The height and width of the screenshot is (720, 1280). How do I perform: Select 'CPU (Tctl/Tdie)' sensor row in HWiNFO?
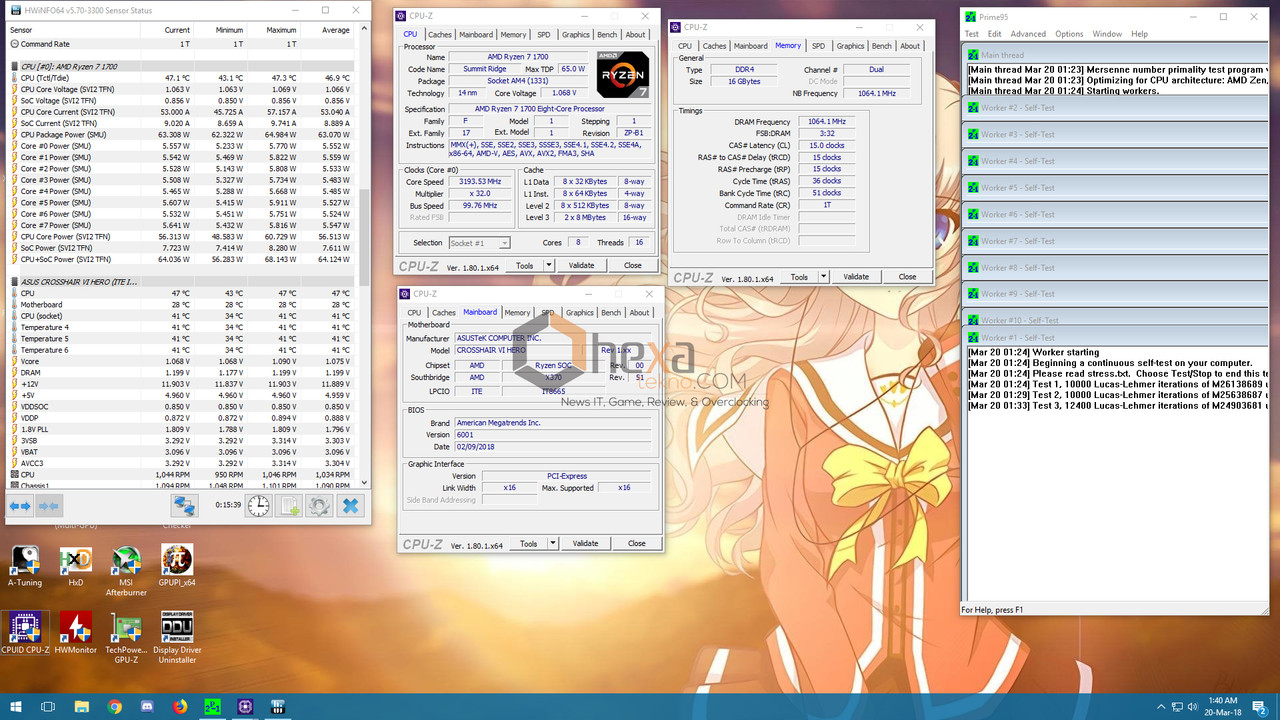(182, 78)
